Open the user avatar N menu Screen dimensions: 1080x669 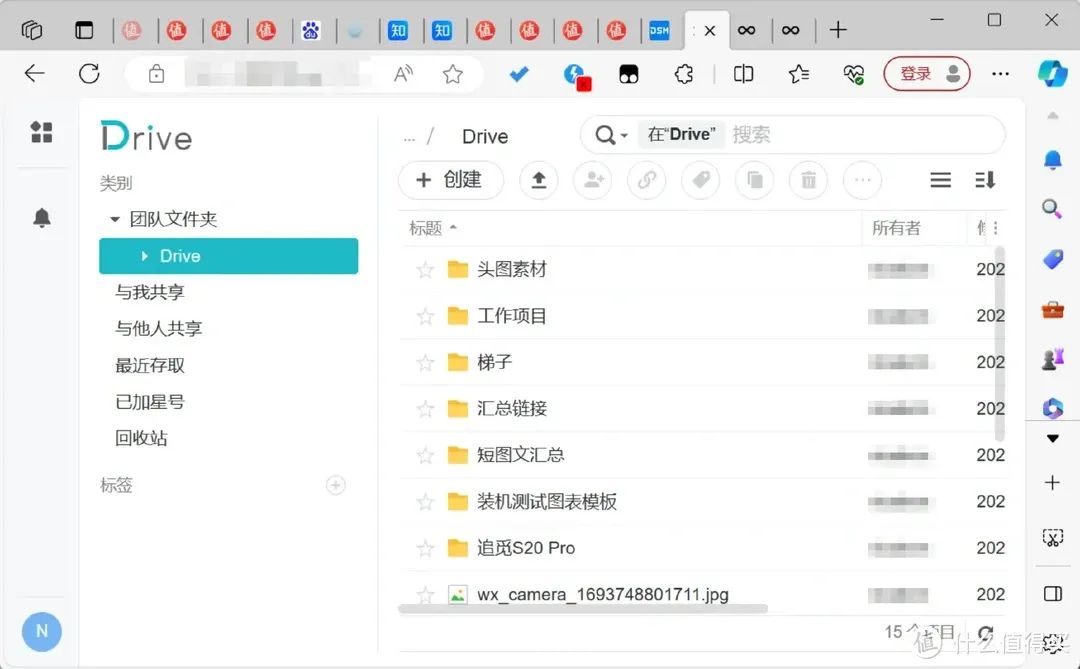41,631
